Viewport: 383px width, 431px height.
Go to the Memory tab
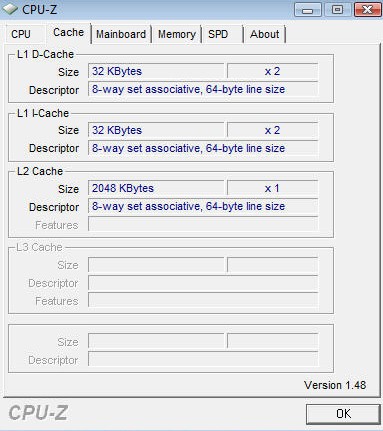[x=177, y=34]
